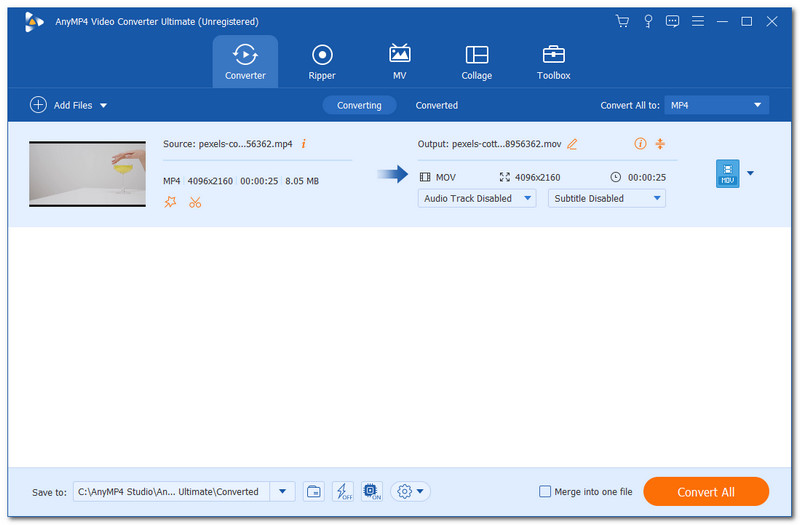Open the orange output info icon

click(640, 144)
